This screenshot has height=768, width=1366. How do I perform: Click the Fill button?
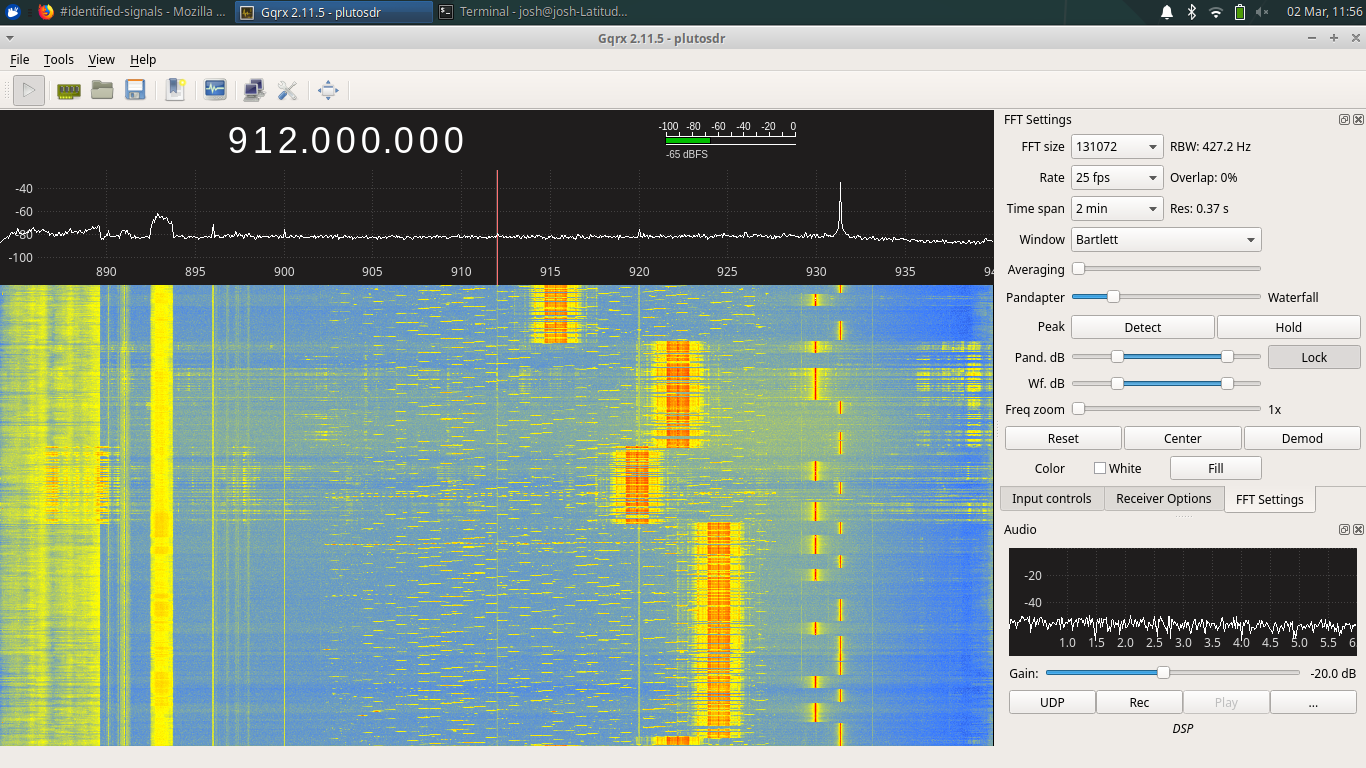[1216, 468]
